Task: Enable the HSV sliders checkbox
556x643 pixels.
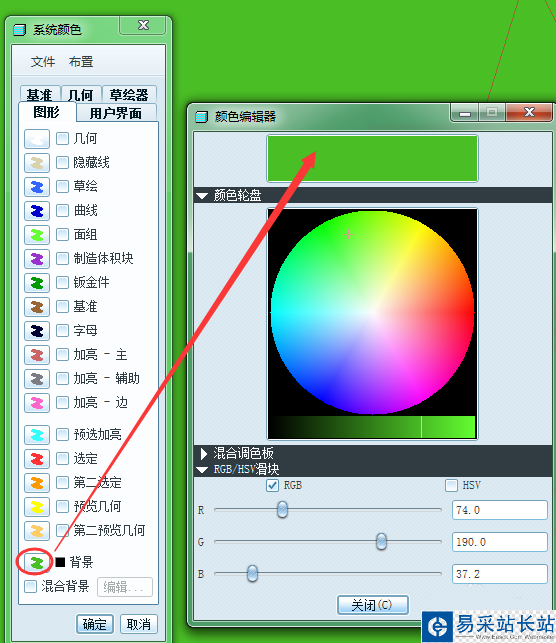Action: coord(451,486)
